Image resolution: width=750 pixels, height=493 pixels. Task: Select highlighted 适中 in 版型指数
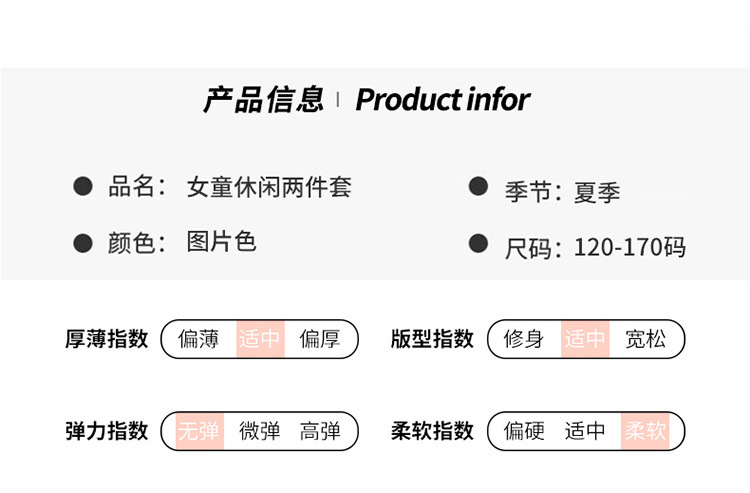[585, 339]
